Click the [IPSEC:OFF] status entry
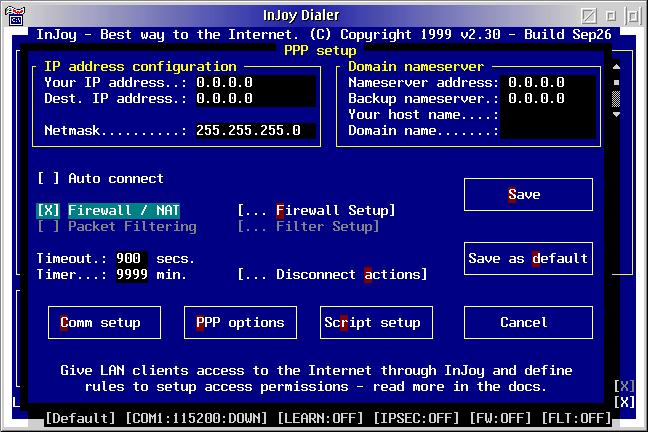The image size is (648, 432). [416, 418]
